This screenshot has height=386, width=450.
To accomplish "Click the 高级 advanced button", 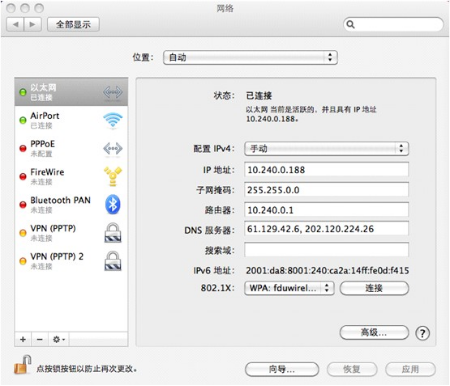I will coord(374,333).
